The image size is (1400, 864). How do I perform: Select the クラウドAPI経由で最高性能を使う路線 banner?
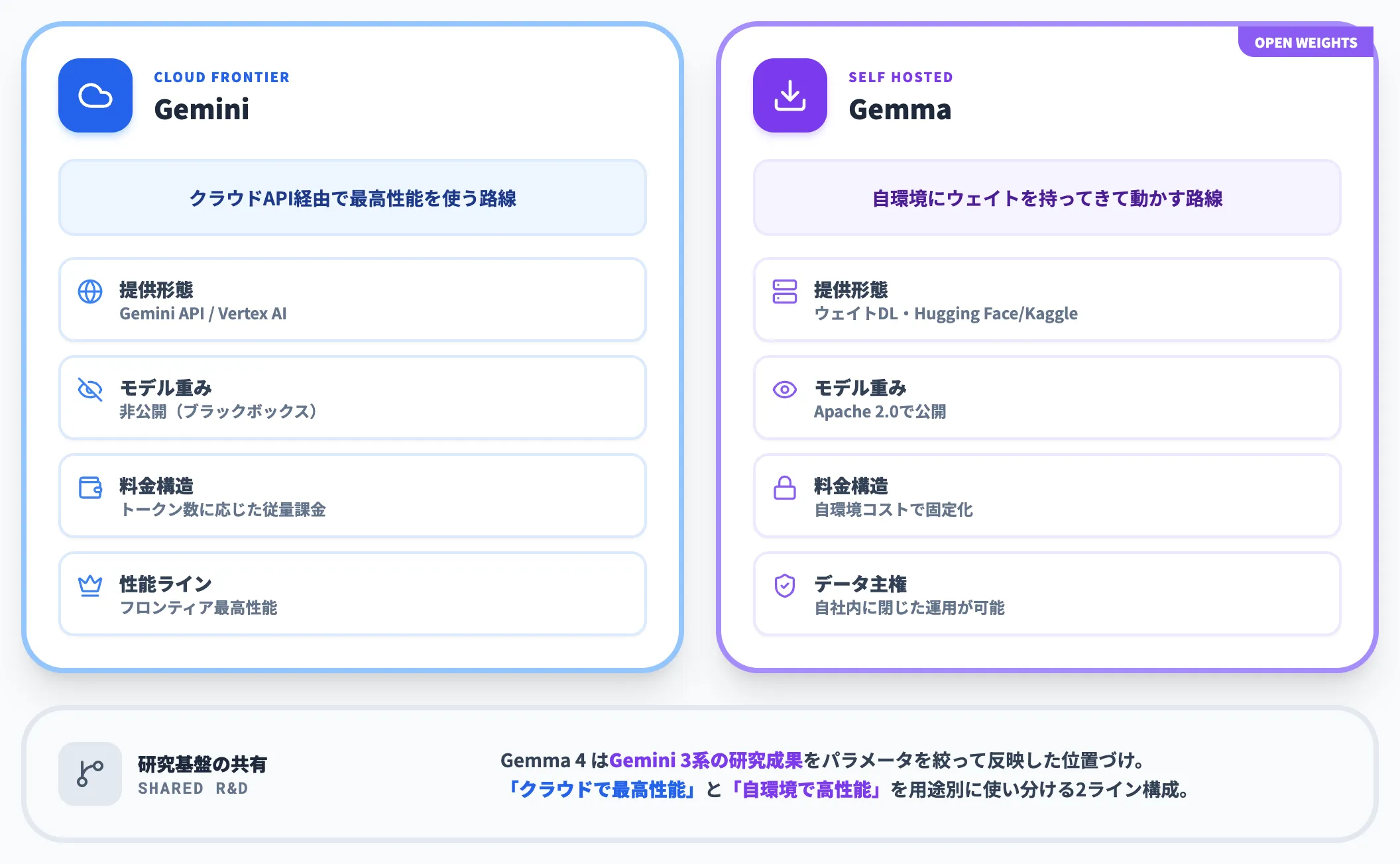point(353,197)
